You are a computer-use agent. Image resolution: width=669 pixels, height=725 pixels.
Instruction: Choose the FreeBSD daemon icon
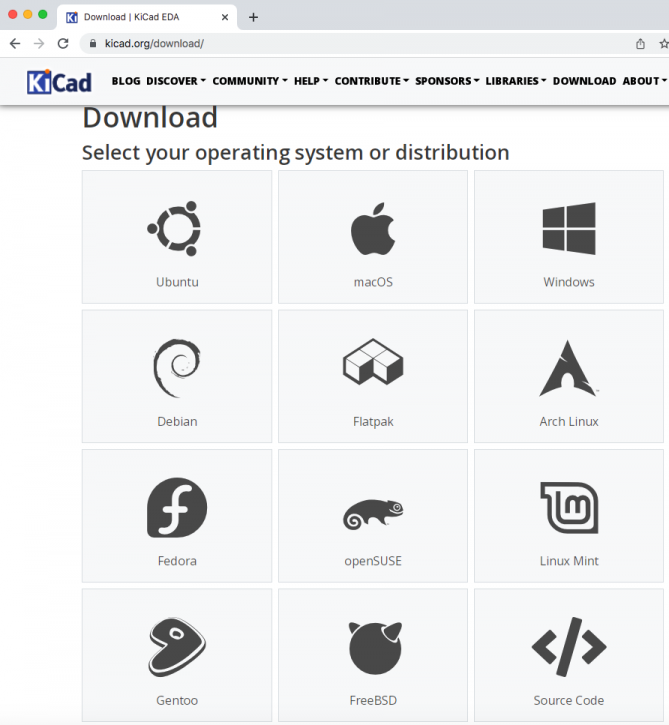coord(374,647)
